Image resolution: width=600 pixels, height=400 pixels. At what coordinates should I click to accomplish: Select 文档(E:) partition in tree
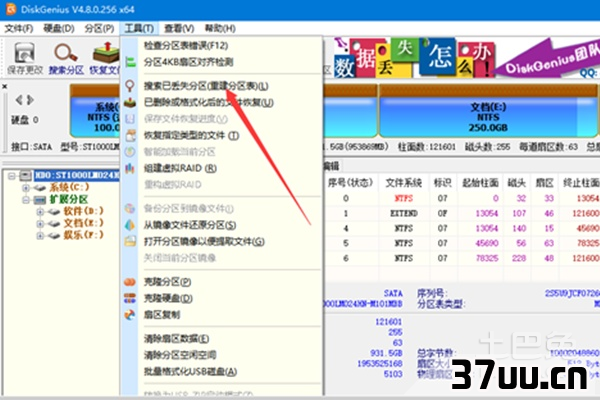(x=83, y=223)
